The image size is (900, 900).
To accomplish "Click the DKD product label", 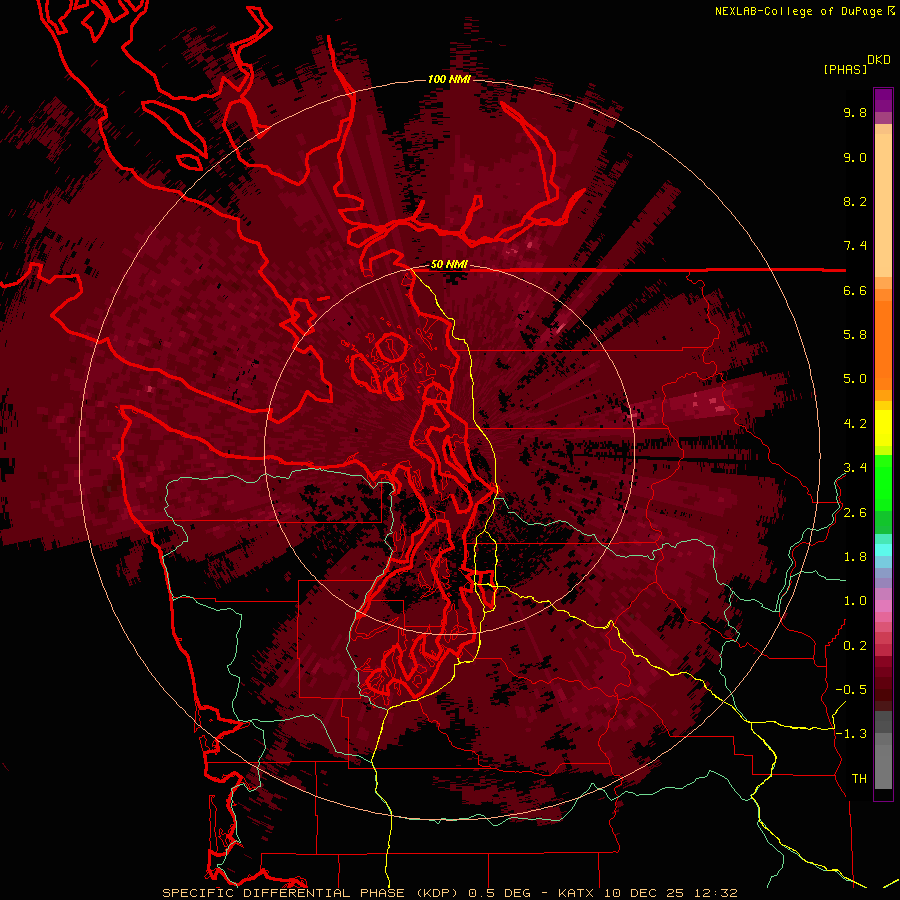I will tap(879, 60).
